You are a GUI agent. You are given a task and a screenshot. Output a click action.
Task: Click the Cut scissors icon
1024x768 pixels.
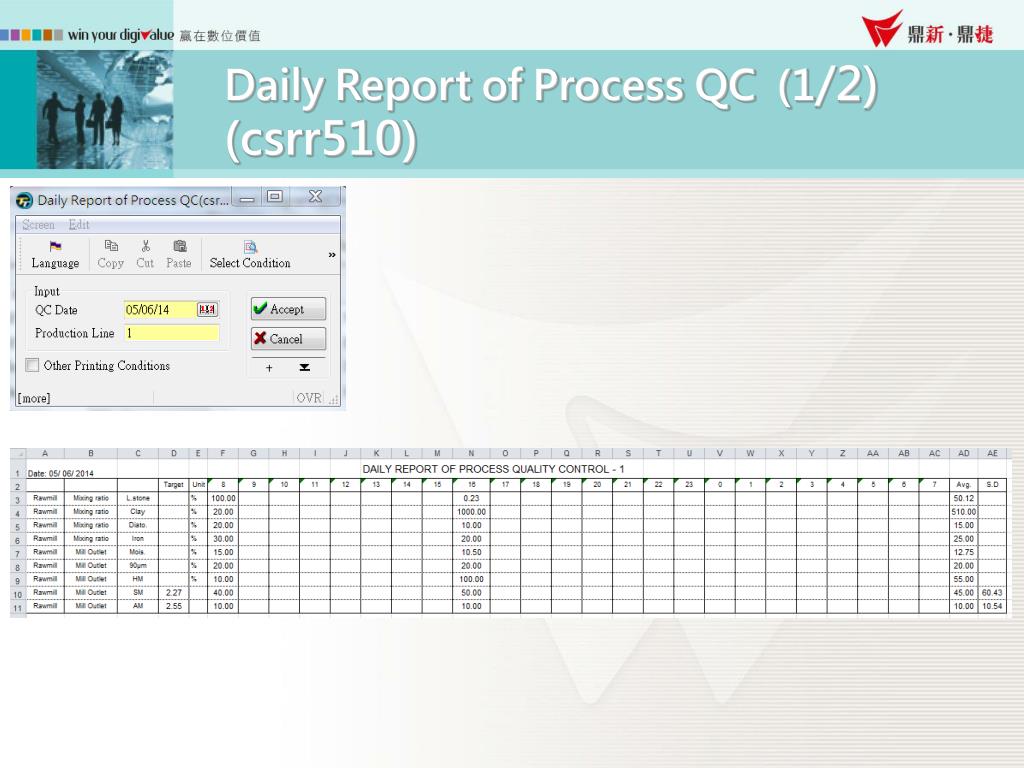pyautogui.click(x=146, y=246)
